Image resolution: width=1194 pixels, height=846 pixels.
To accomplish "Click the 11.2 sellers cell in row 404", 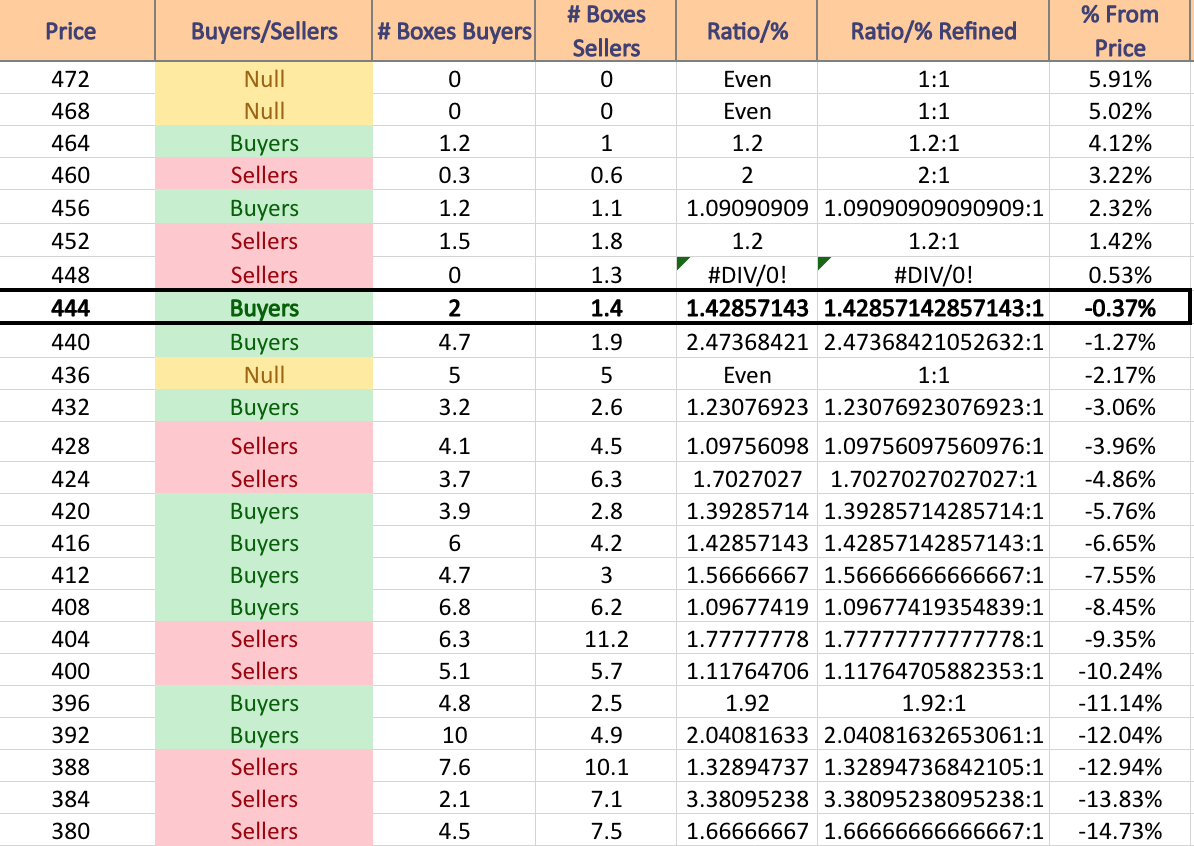I will (605, 638).
